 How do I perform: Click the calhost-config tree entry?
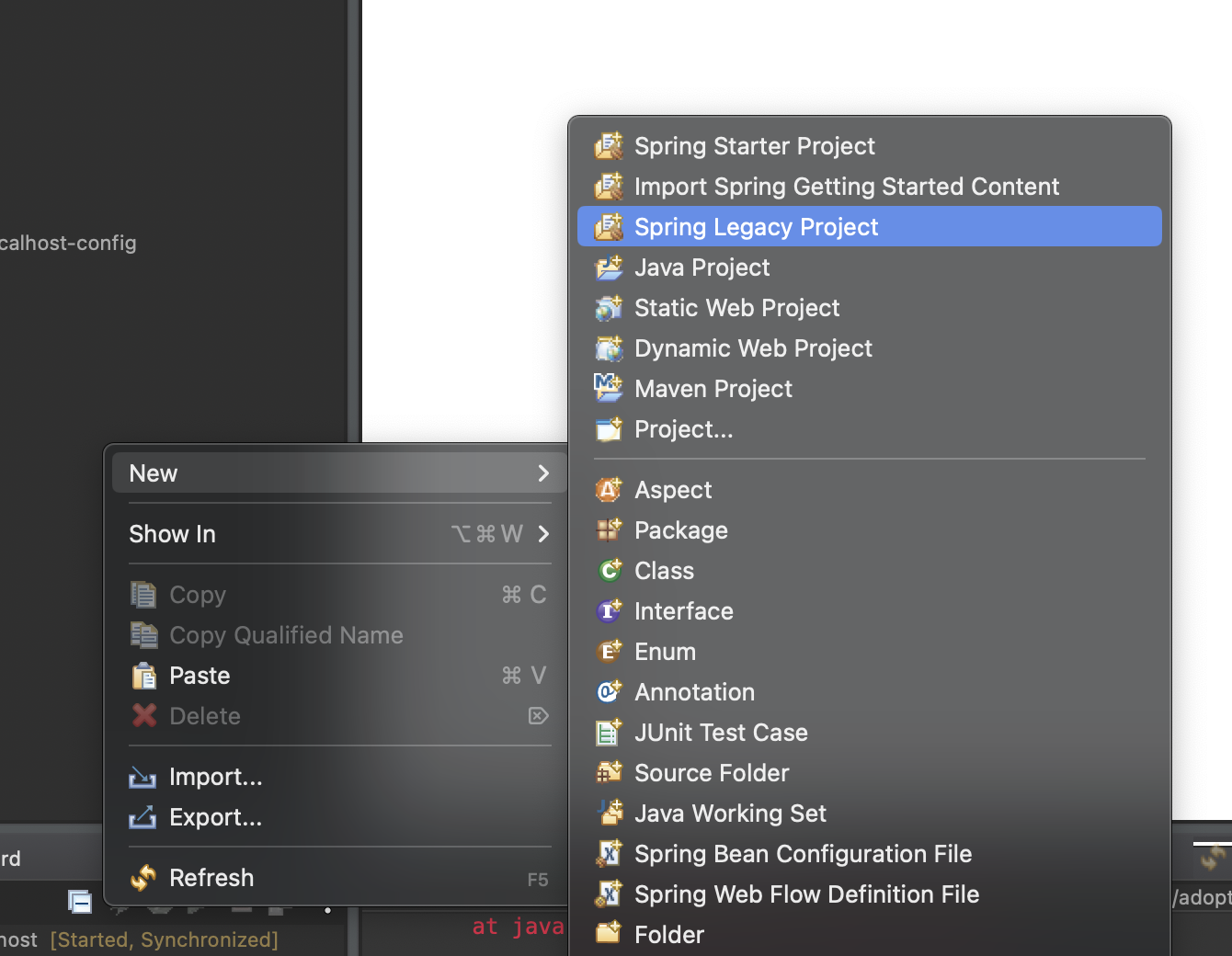[x=68, y=244]
